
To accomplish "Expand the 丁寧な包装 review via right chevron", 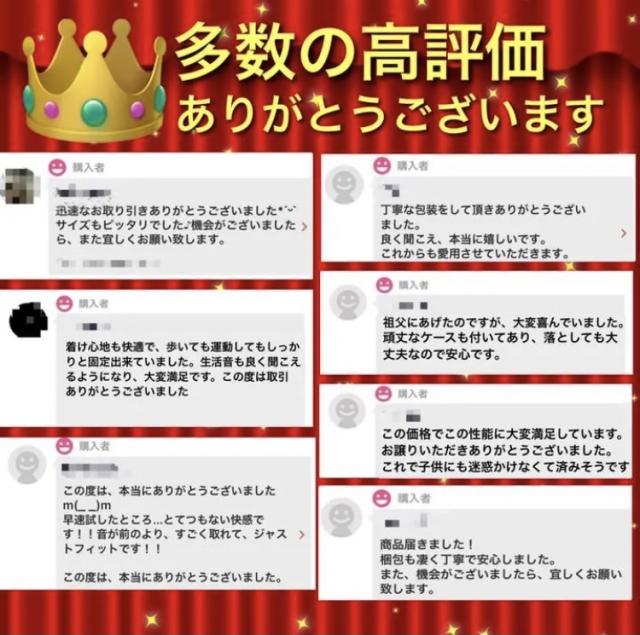I will (623, 233).
